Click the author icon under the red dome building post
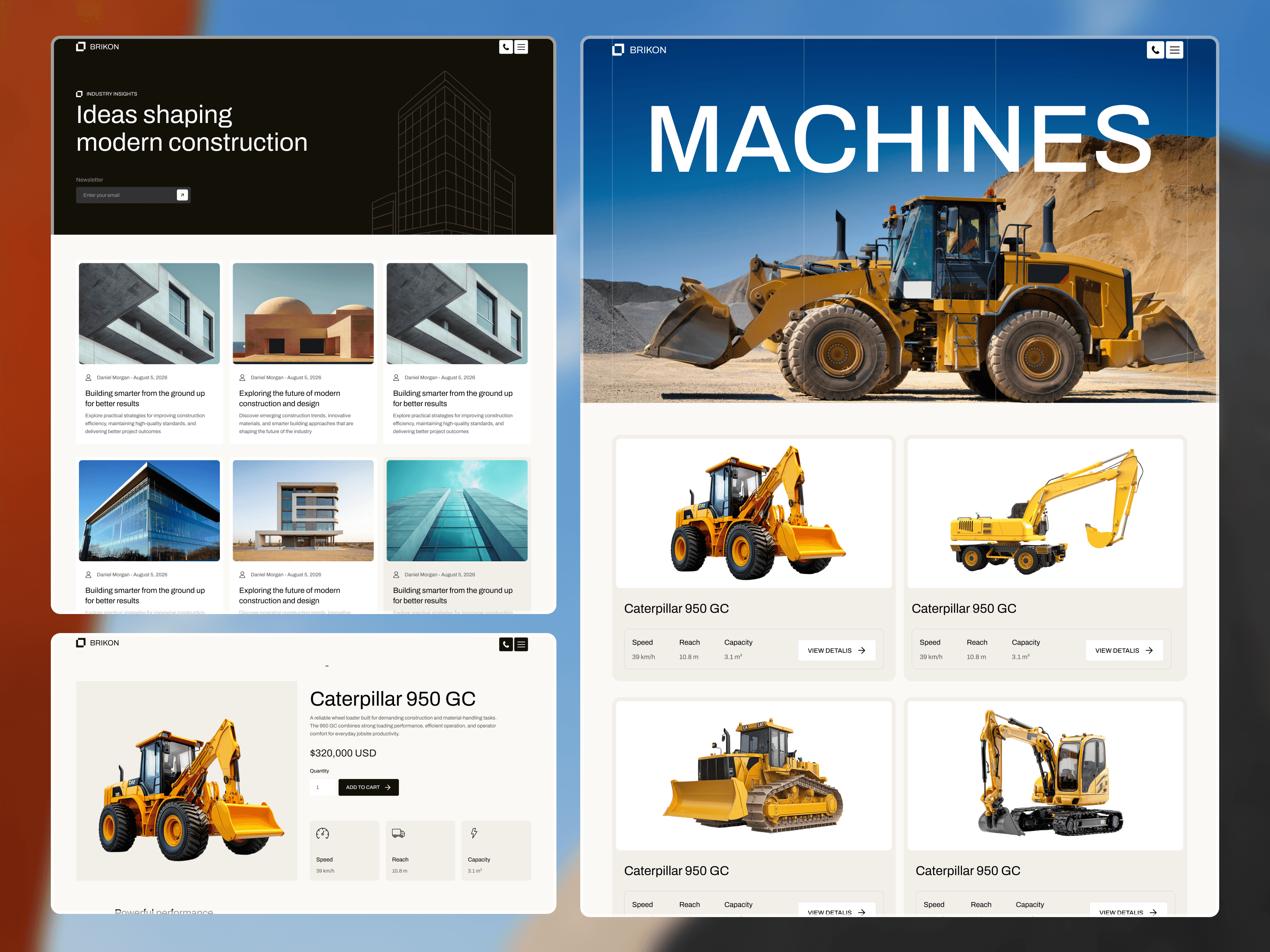This screenshot has height=952, width=1270. click(242, 378)
